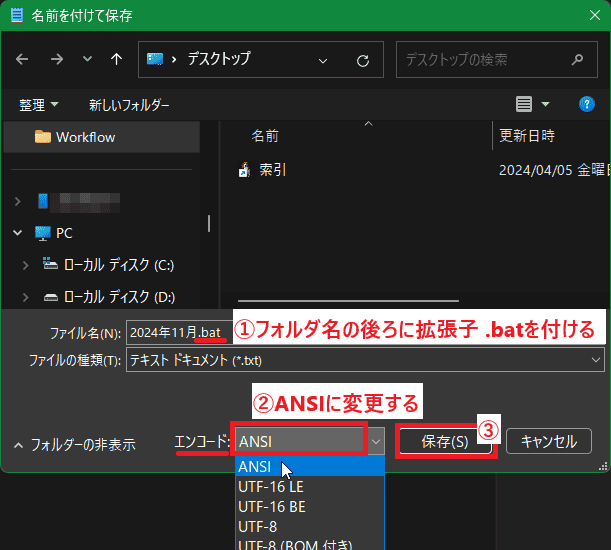This screenshot has height=550, width=611.
Task: Choose UTF-16 LE encoding option
Action: point(272,486)
